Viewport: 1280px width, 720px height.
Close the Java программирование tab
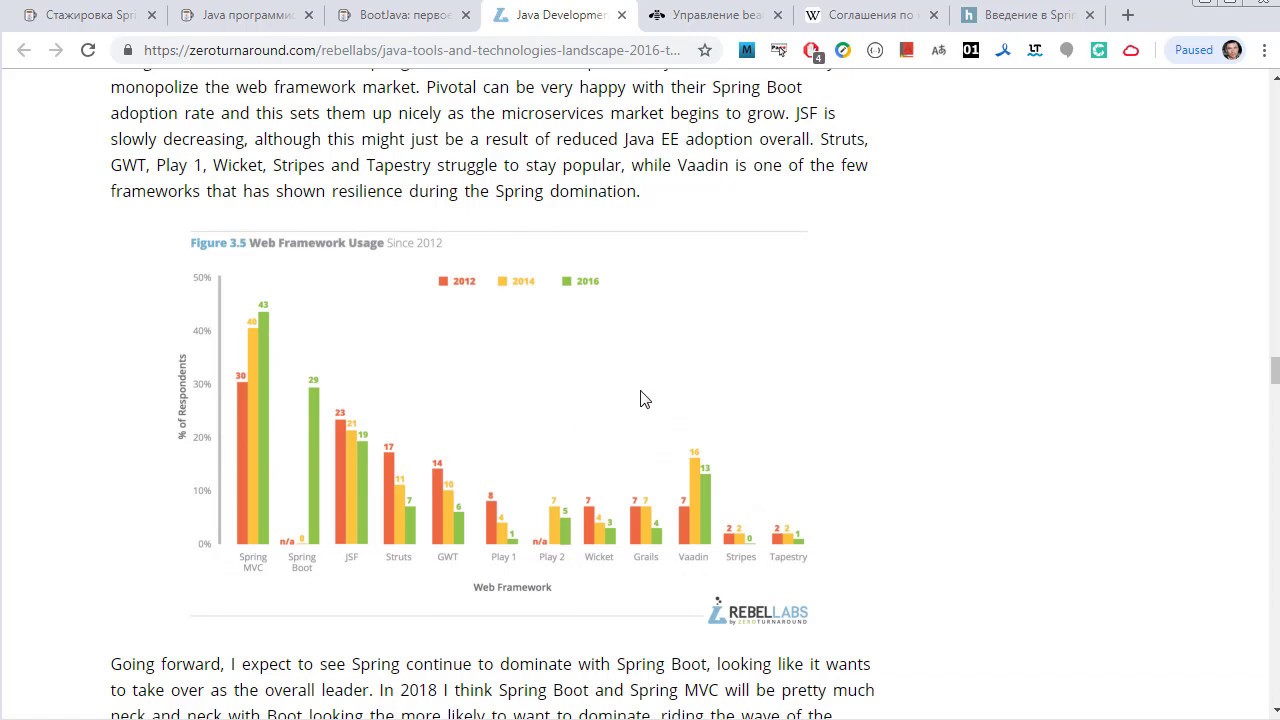click(x=309, y=15)
